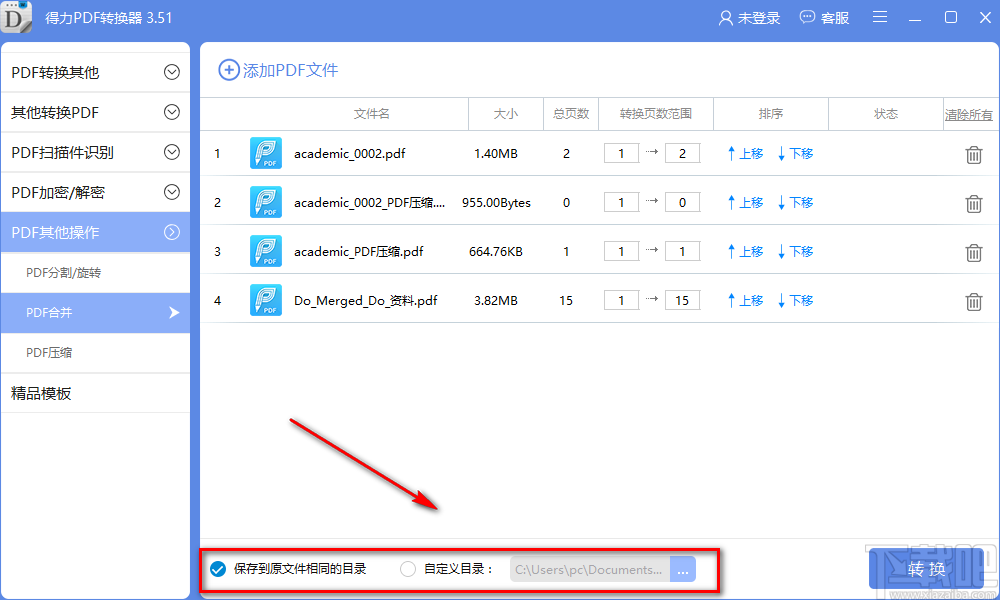
Task: Move the 955.00Bytes file down
Action: 795,203
